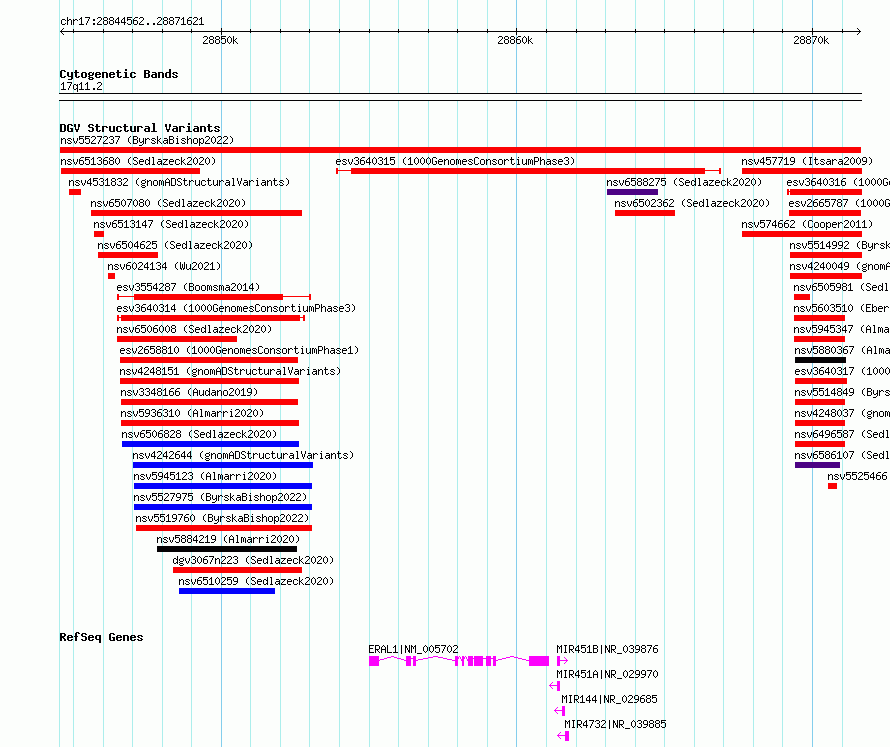Click the ERAL1|NM_005702 gene label
Image resolution: width=890 pixels, height=747 pixels.
coord(413,649)
